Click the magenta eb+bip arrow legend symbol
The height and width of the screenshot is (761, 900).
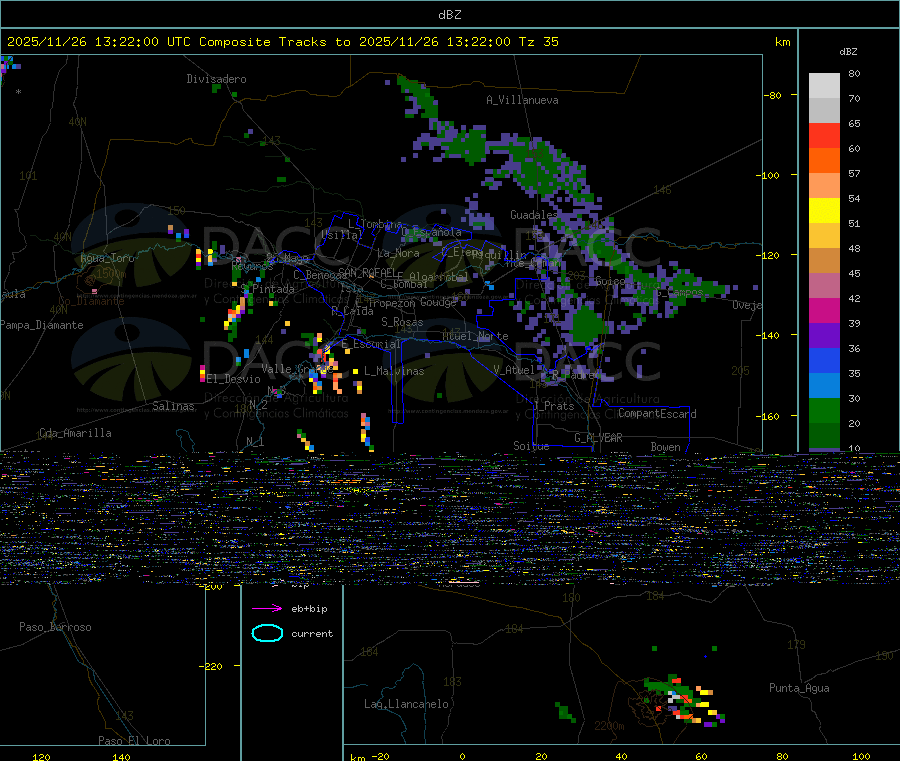267,608
